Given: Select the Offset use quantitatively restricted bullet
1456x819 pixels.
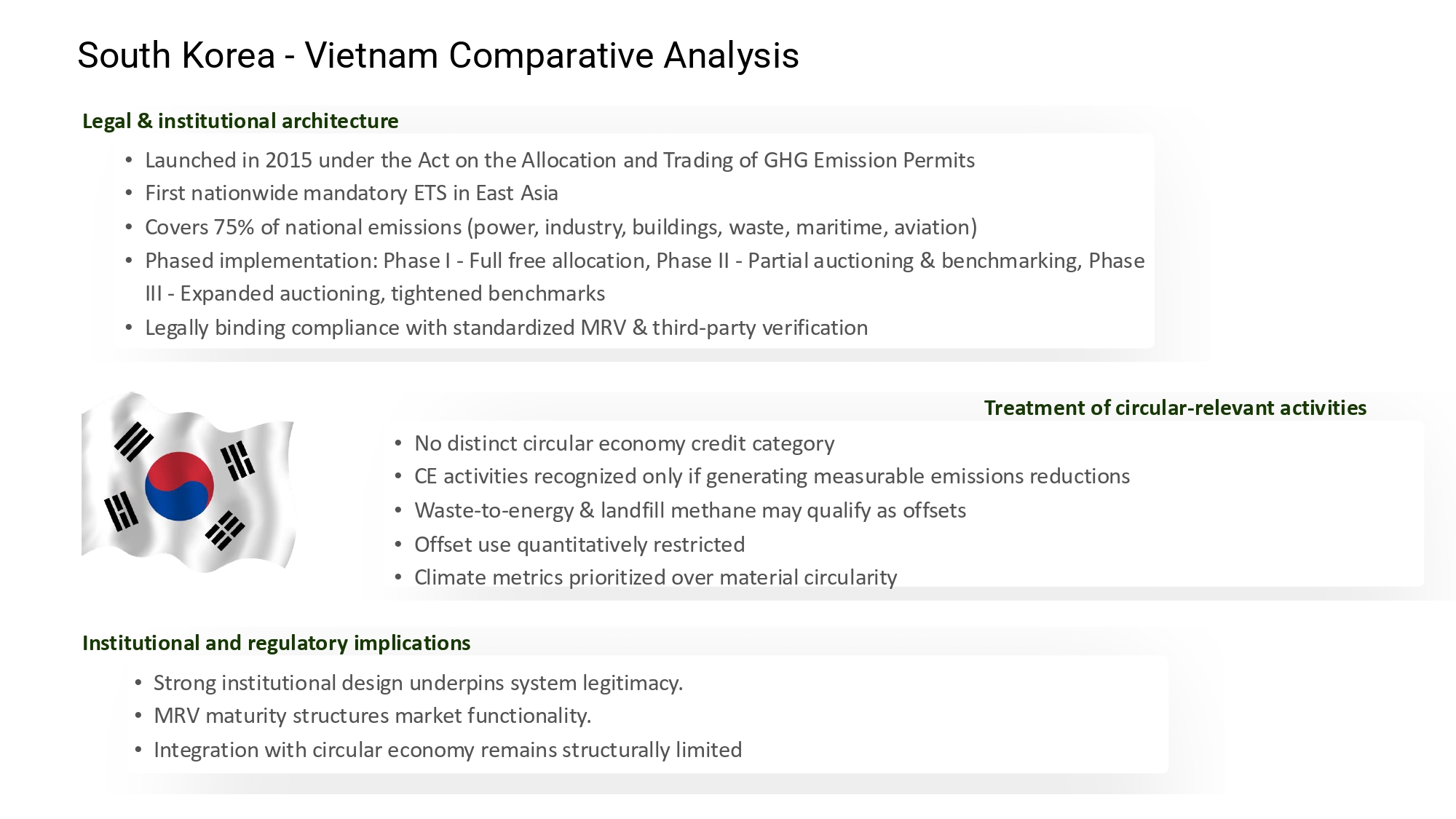Looking at the screenshot, I should tap(579, 545).
